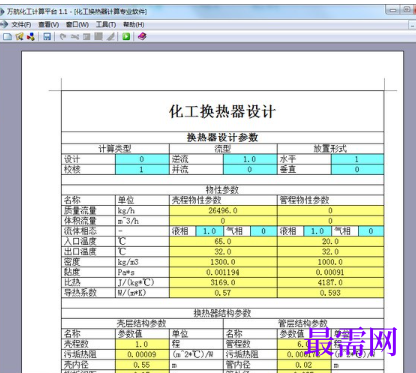Click shell 污垢热阻 cell 0.00009
416x373 pixels.
pos(142,354)
